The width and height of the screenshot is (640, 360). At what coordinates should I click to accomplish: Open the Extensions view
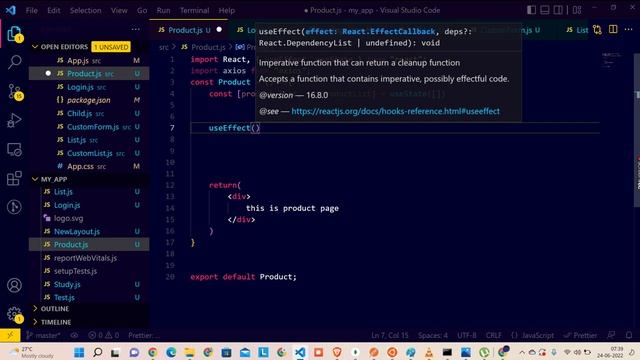[14, 178]
